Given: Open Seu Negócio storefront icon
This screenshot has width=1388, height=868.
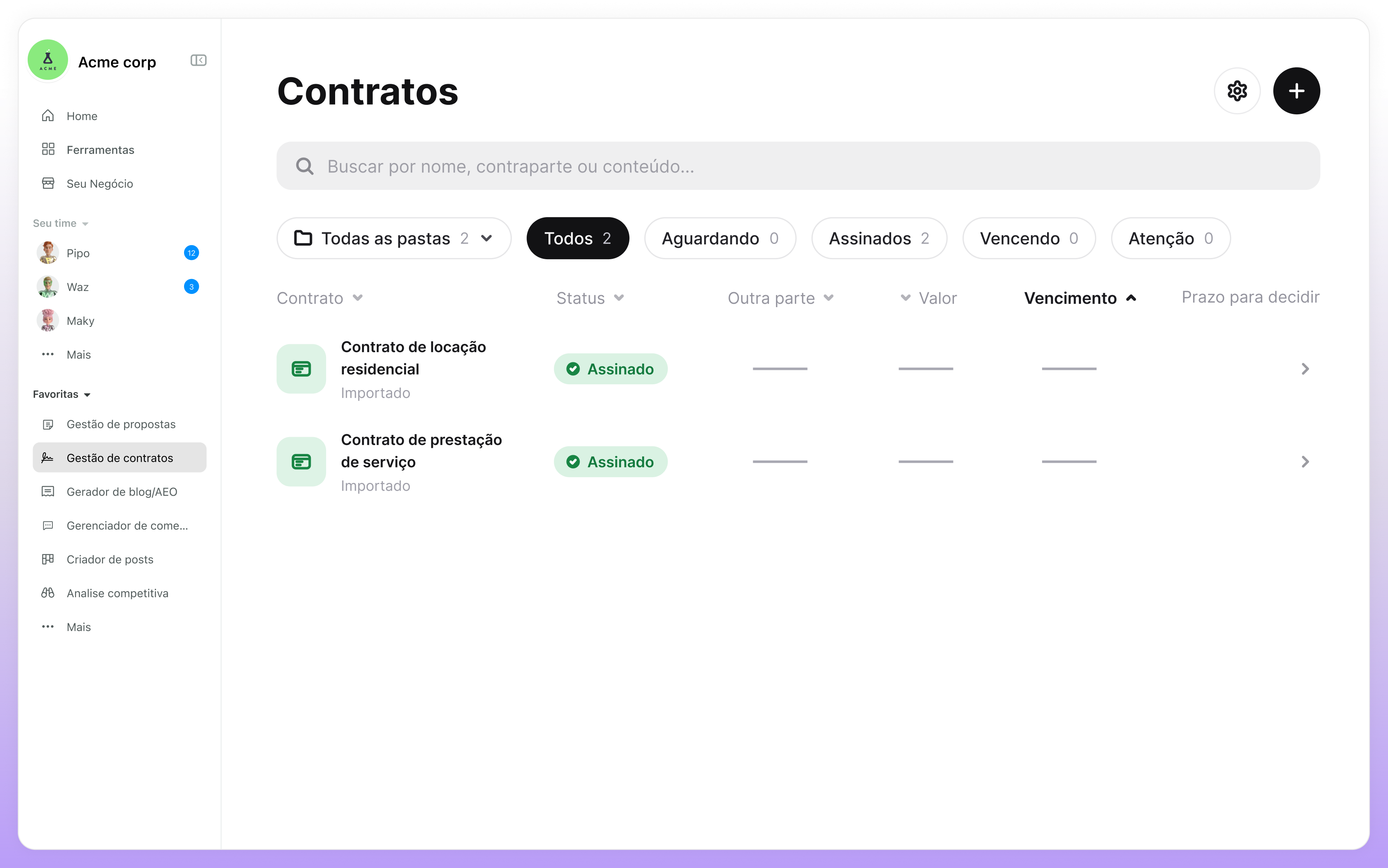Looking at the screenshot, I should (48, 183).
